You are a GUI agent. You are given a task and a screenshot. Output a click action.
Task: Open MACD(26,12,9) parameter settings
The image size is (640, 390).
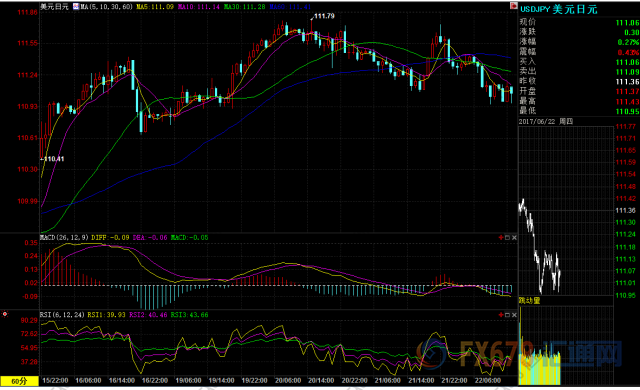tap(64, 237)
